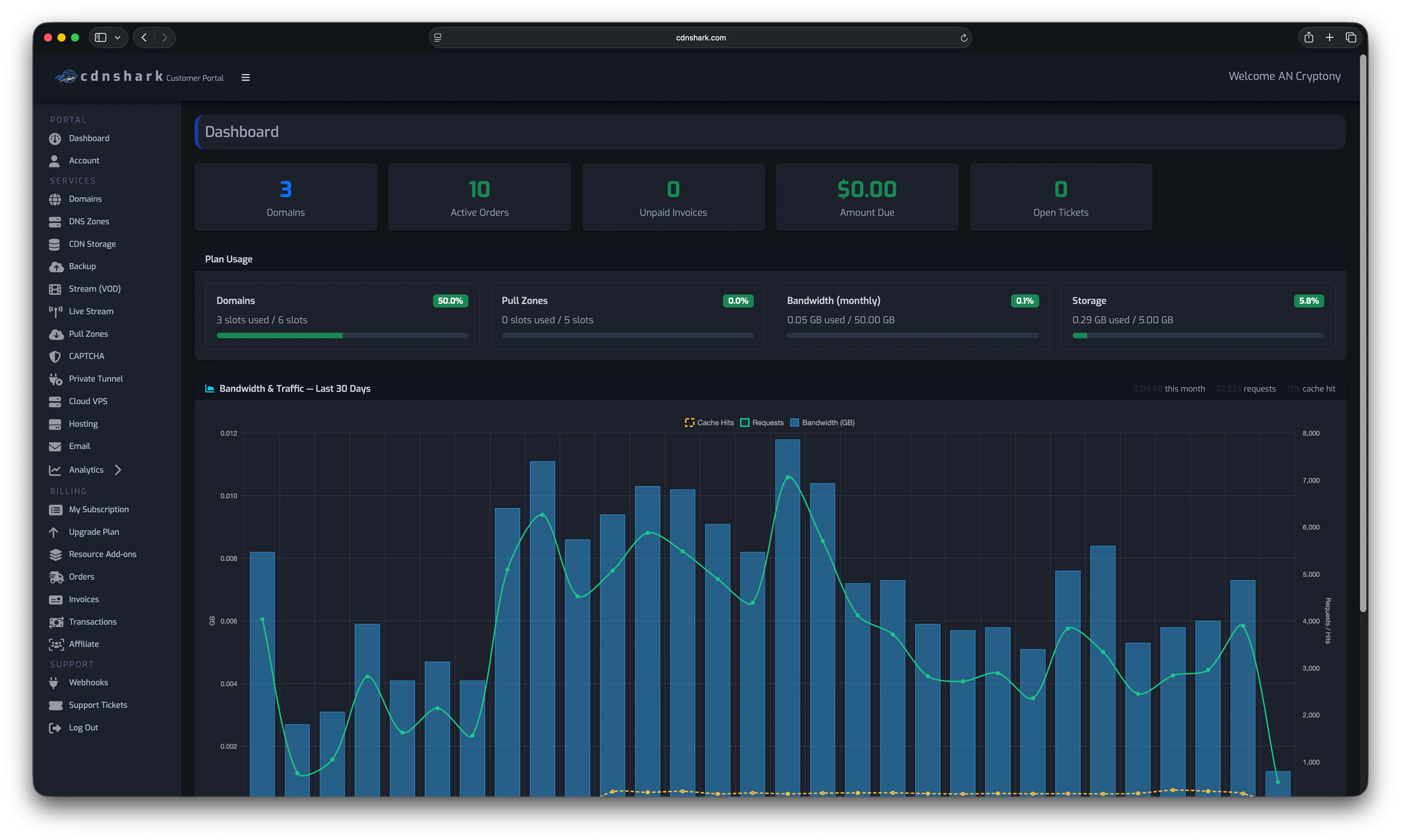Toggle Requests series in chart legend

click(x=762, y=423)
